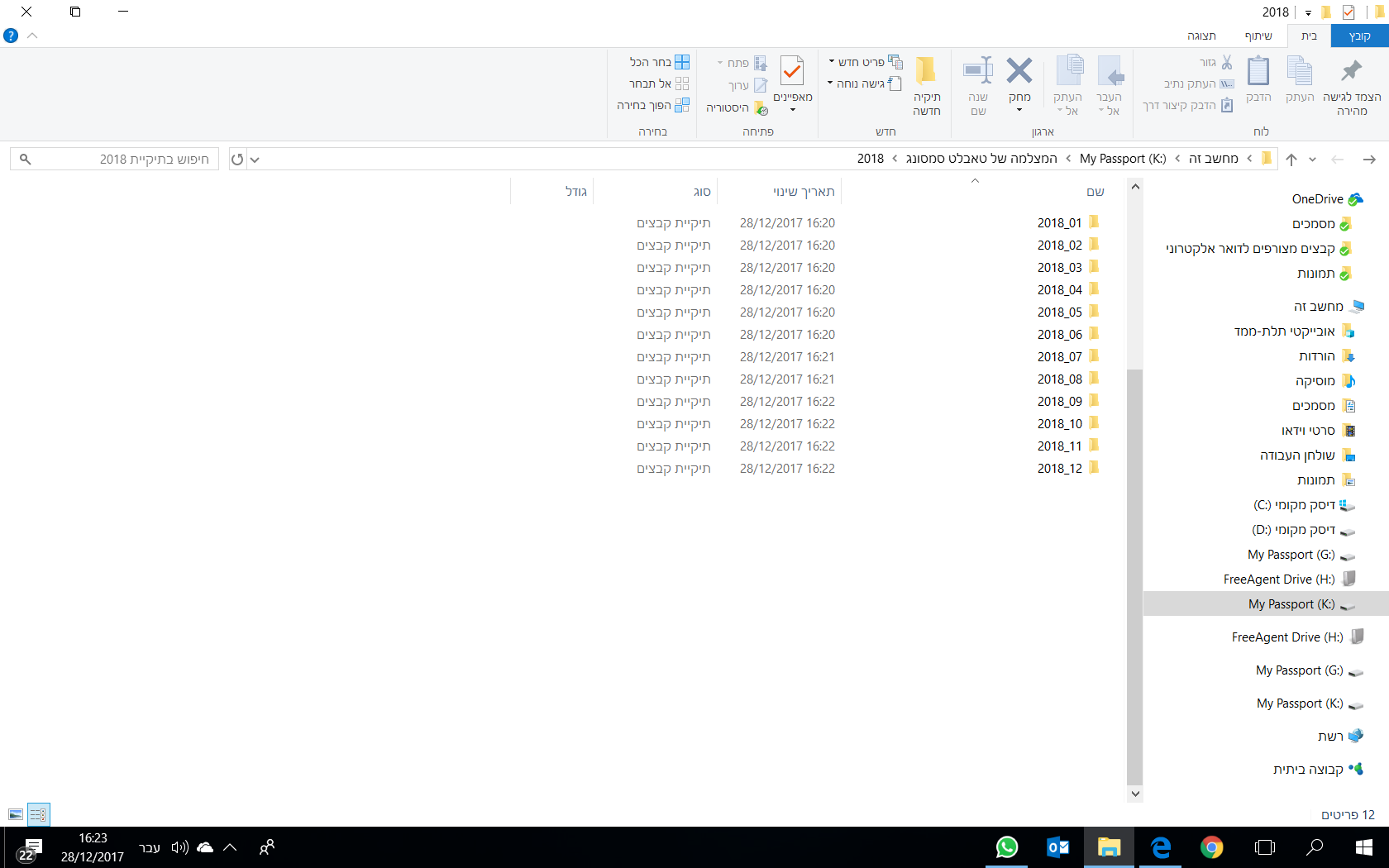Viewport: 1389px width, 868px height.
Task: Click the Cut (גזור) scissors icon
Action: click(1226, 62)
